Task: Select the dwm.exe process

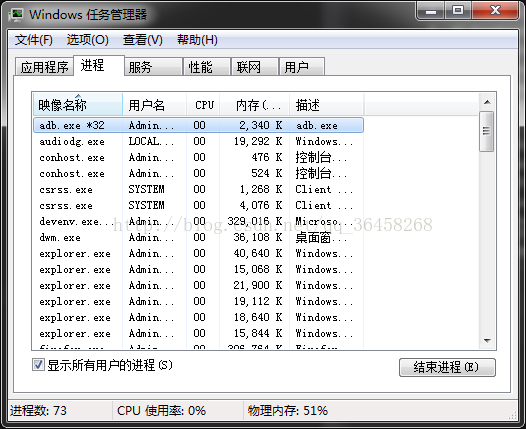Action: [x=198, y=237]
